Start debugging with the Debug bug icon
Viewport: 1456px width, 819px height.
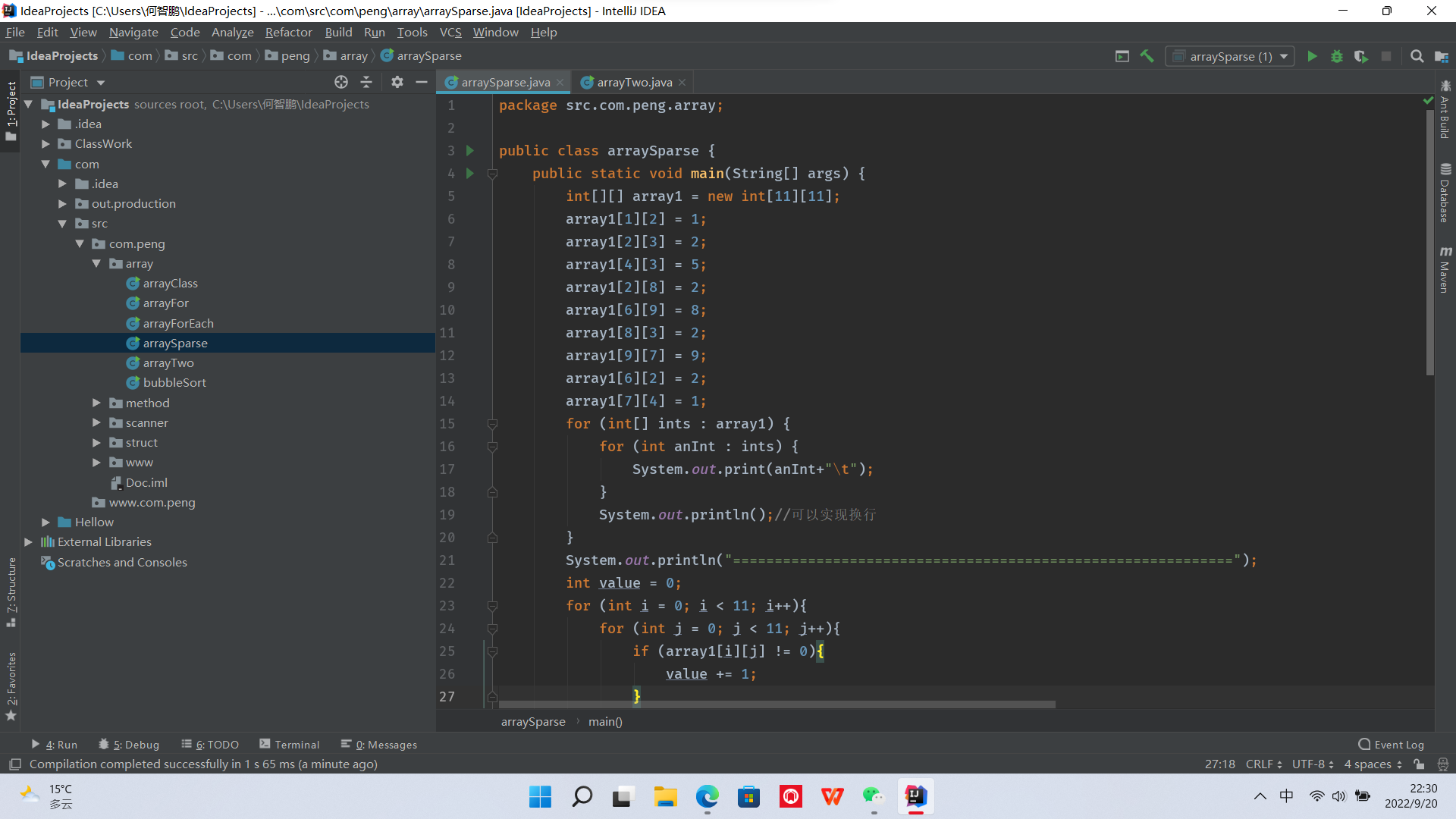pos(1337,56)
